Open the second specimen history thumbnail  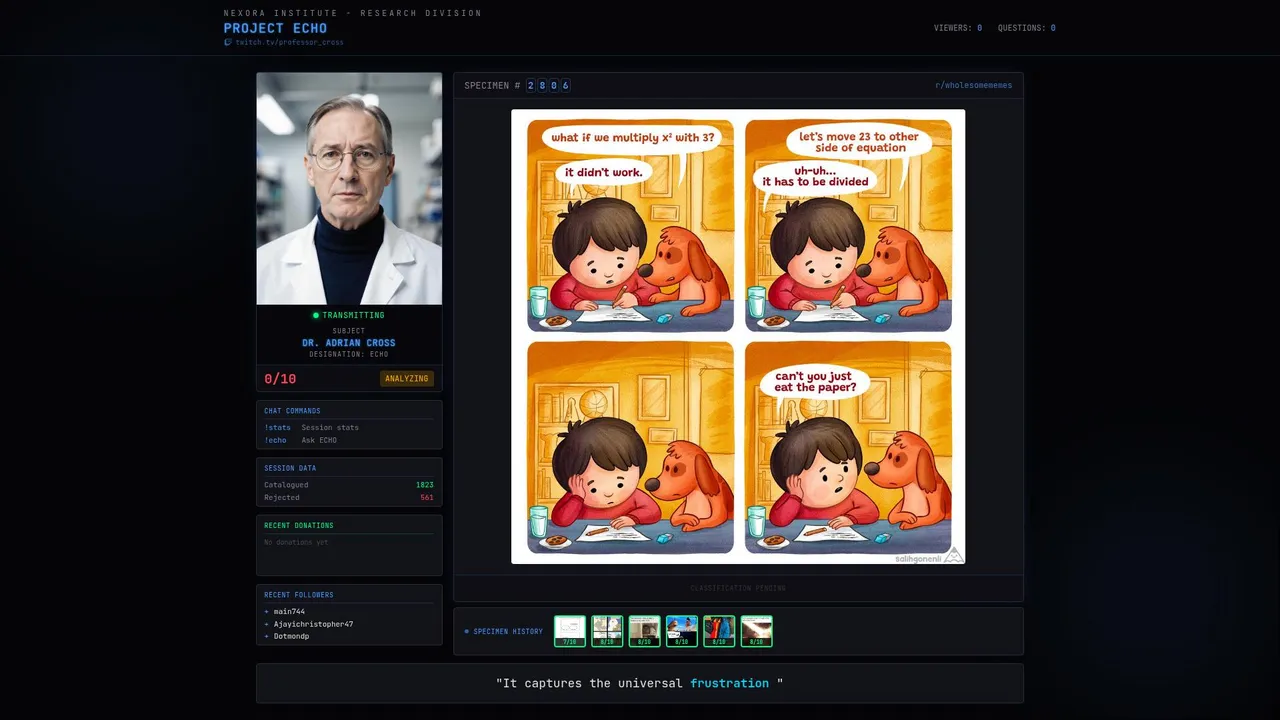coord(607,631)
